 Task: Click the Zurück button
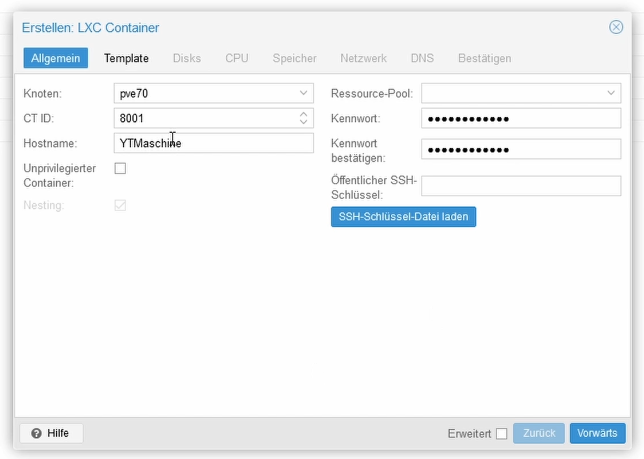pos(539,433)
